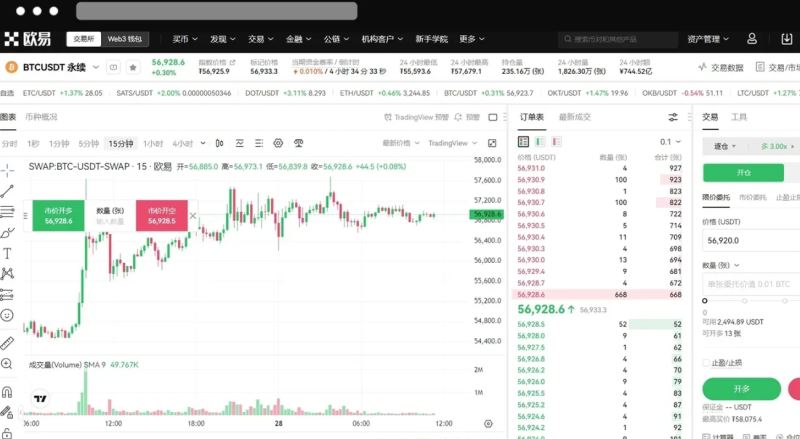Open the user profile icon

point(752,39)
